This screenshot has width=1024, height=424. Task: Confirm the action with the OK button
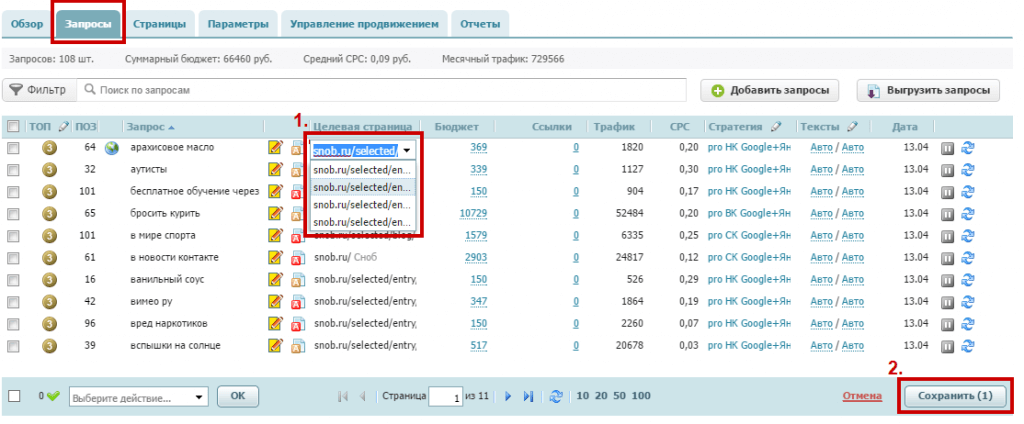238,396
